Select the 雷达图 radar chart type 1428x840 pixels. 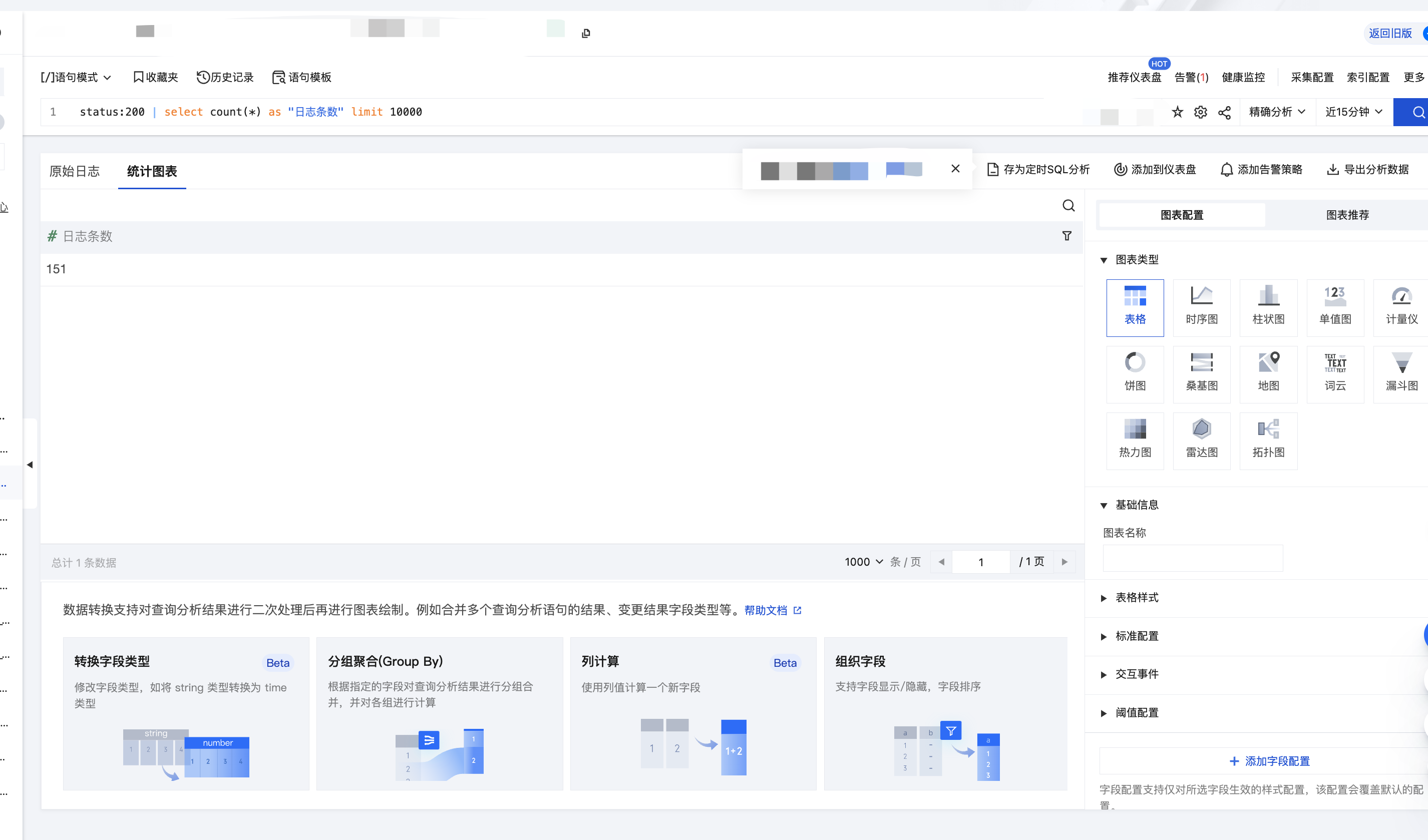1201,441
